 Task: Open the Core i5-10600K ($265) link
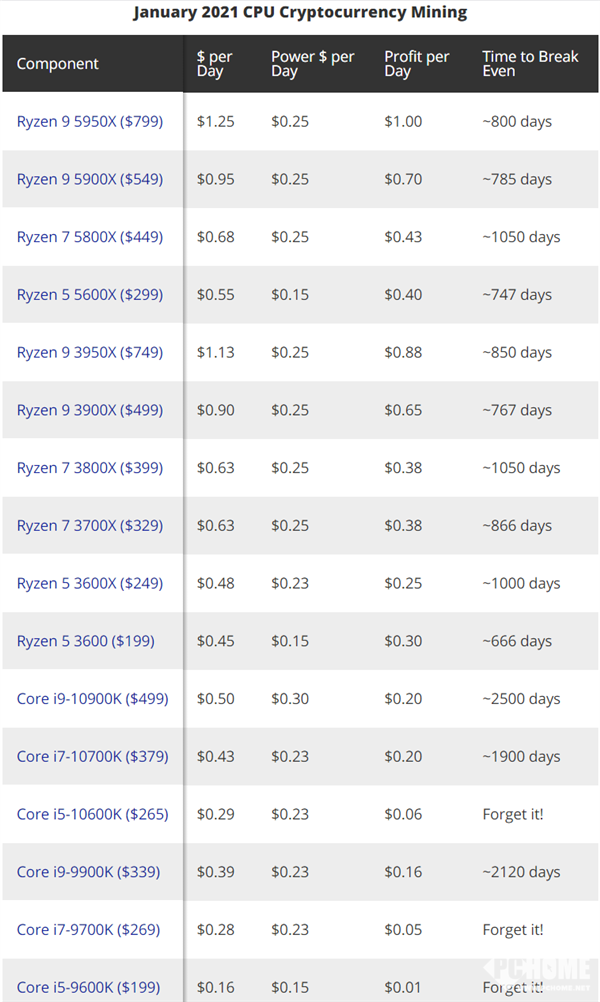(x=92, y=815)
